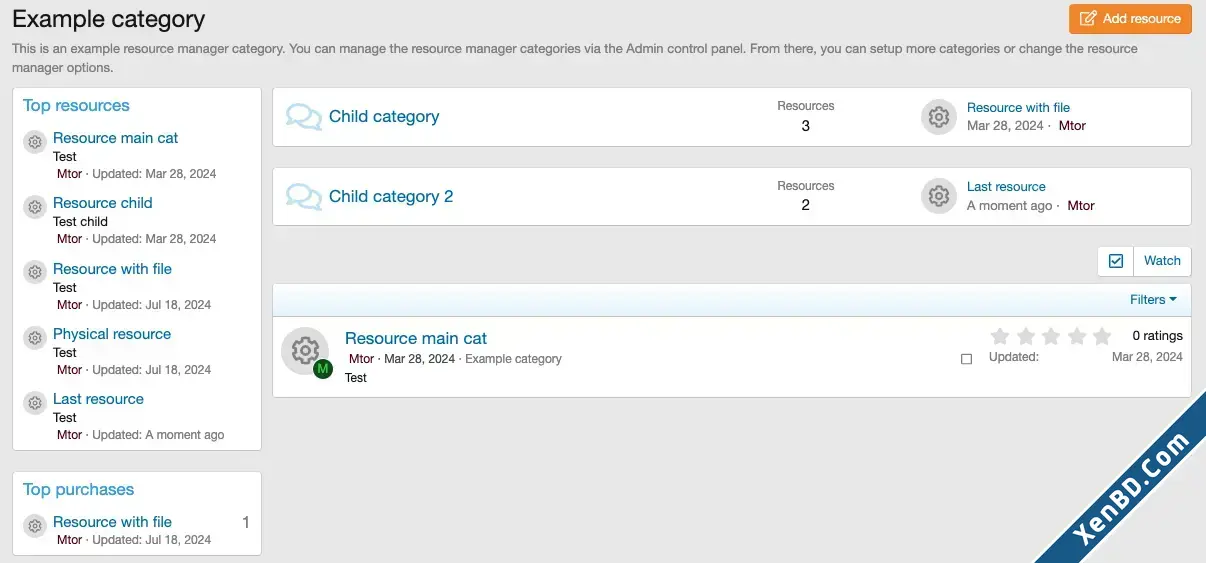Open the Filters dropdown

point(1153,300)
